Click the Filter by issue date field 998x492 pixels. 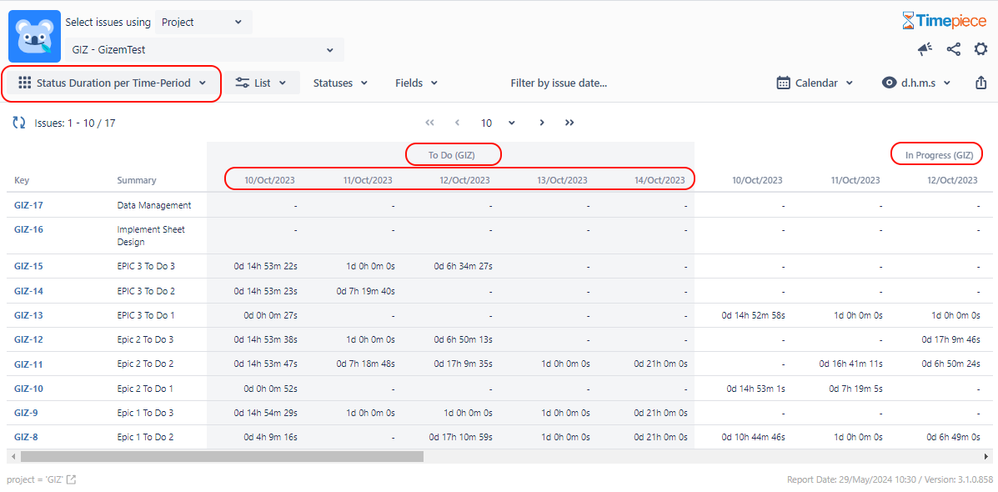tap(559, 83)
